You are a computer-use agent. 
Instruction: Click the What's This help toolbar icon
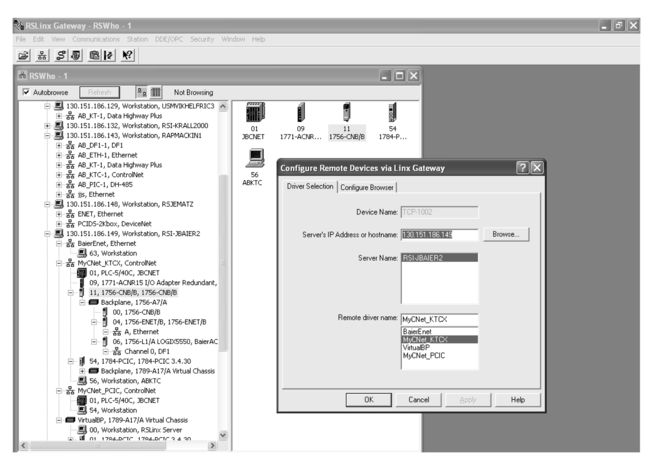(x=128, y=55)
